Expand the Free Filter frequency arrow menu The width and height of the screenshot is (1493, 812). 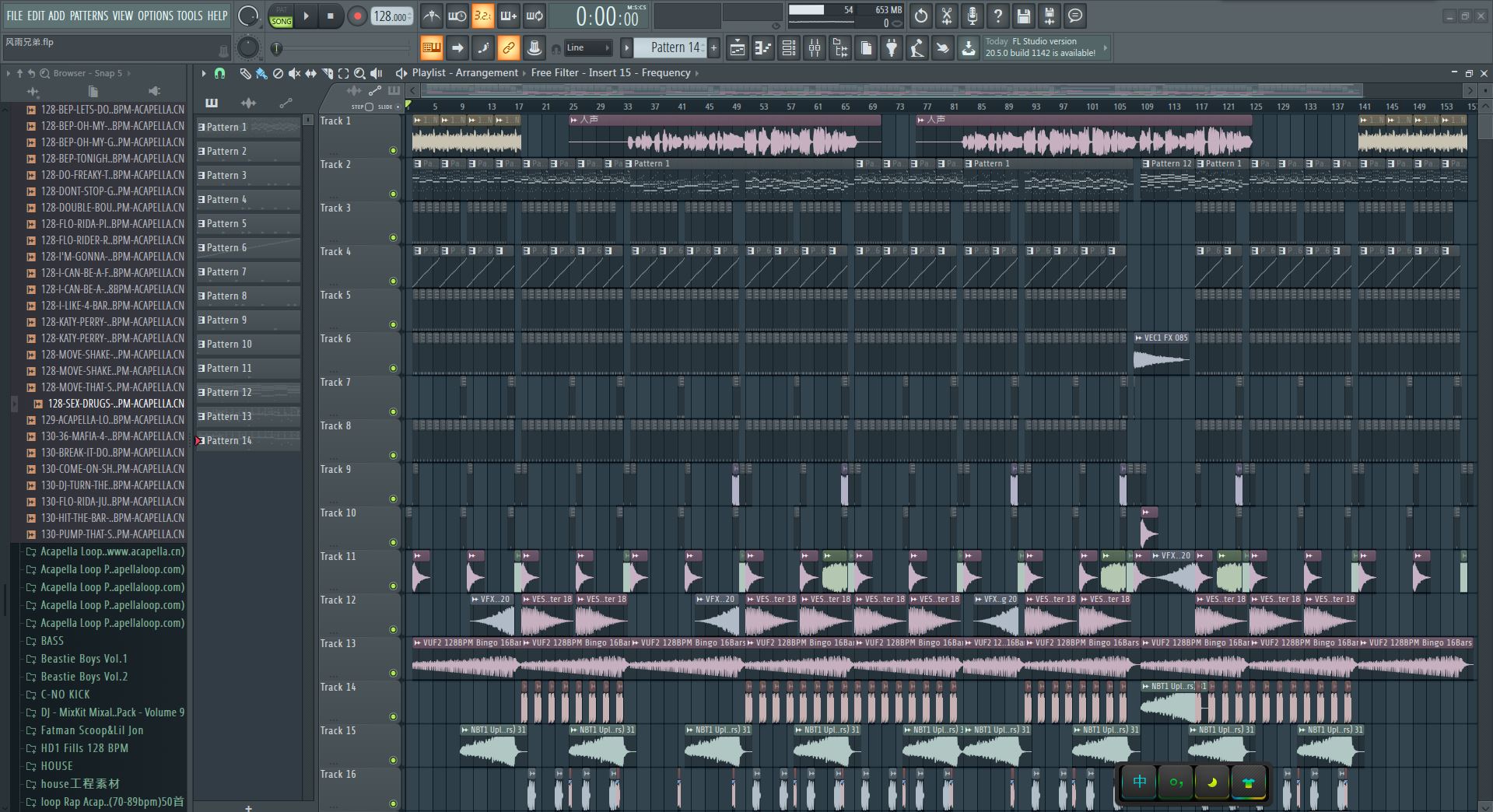point(697,73)
